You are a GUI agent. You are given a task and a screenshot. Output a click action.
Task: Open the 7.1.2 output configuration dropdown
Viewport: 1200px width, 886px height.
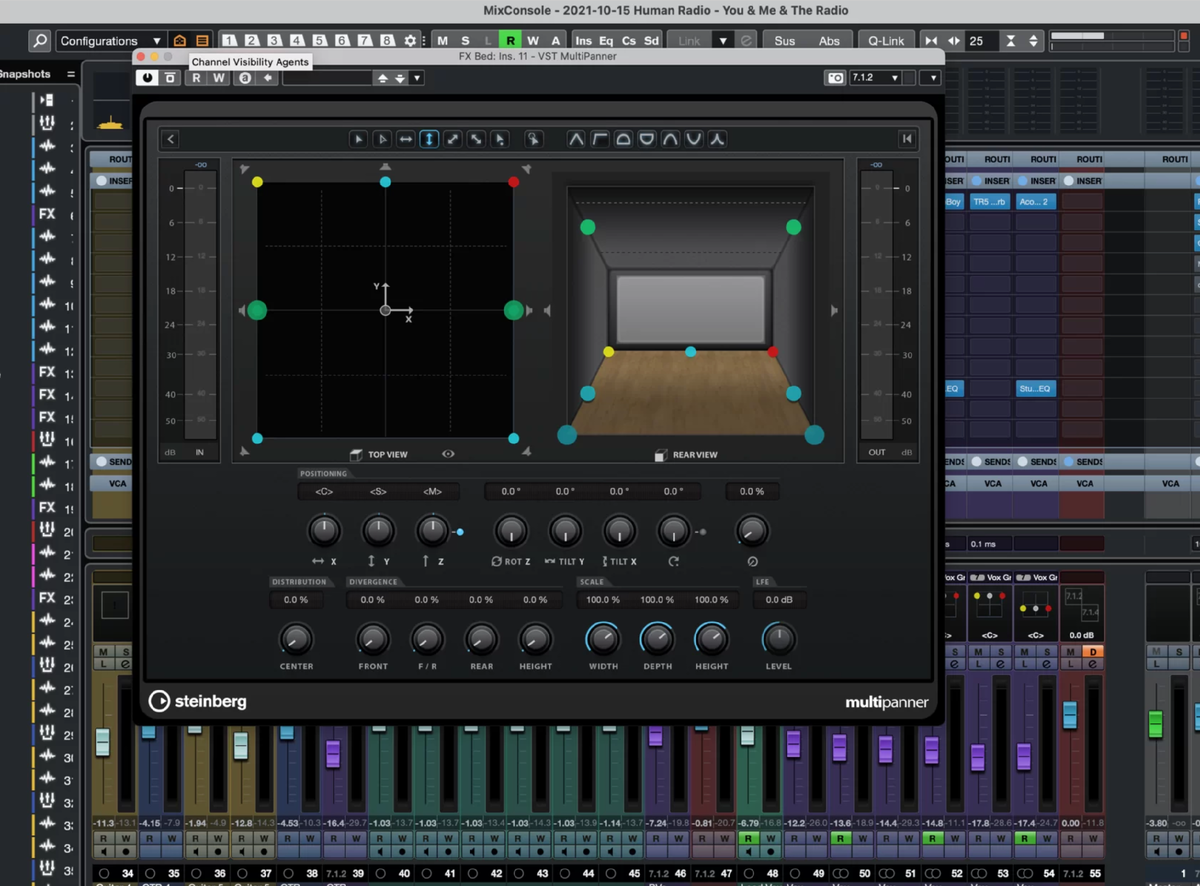pos(876,78)
